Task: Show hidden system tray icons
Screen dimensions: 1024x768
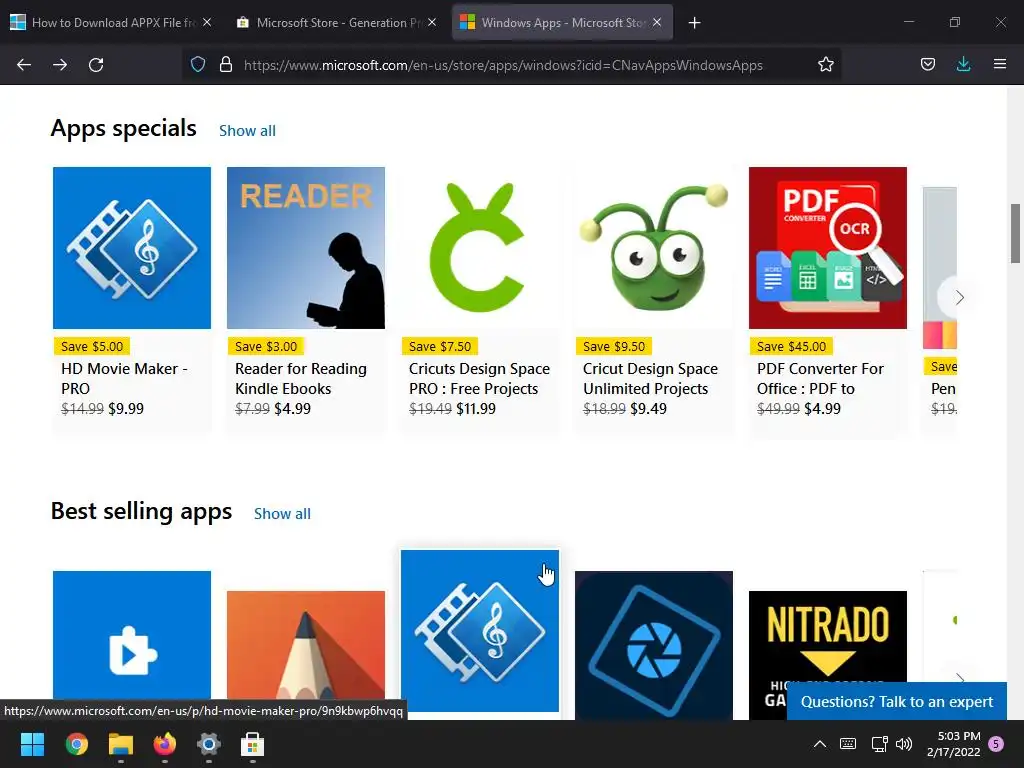Action: click(x=820, y=744)
